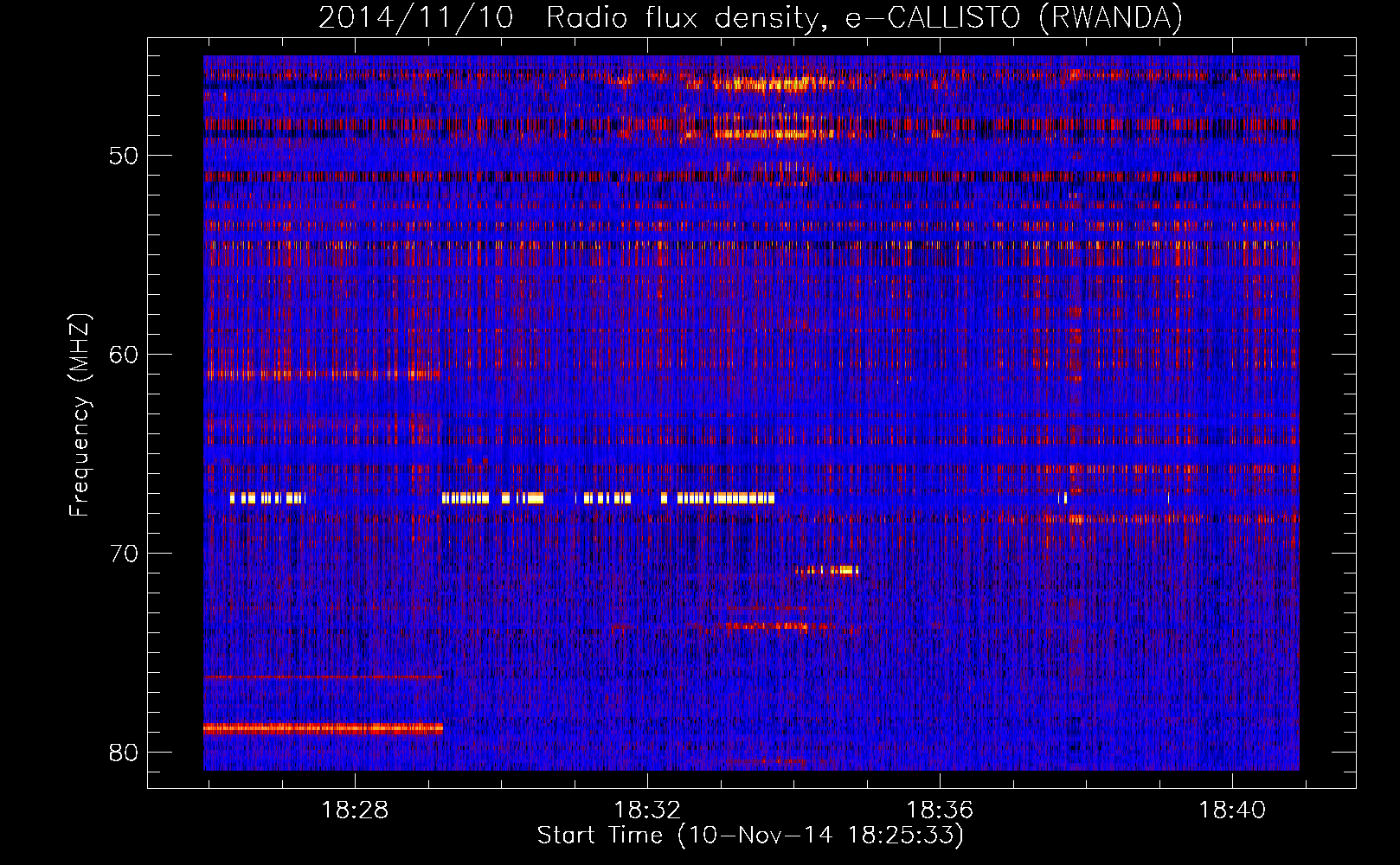
Task: Click the 18:28 time tick label
Action: point(355,811)
